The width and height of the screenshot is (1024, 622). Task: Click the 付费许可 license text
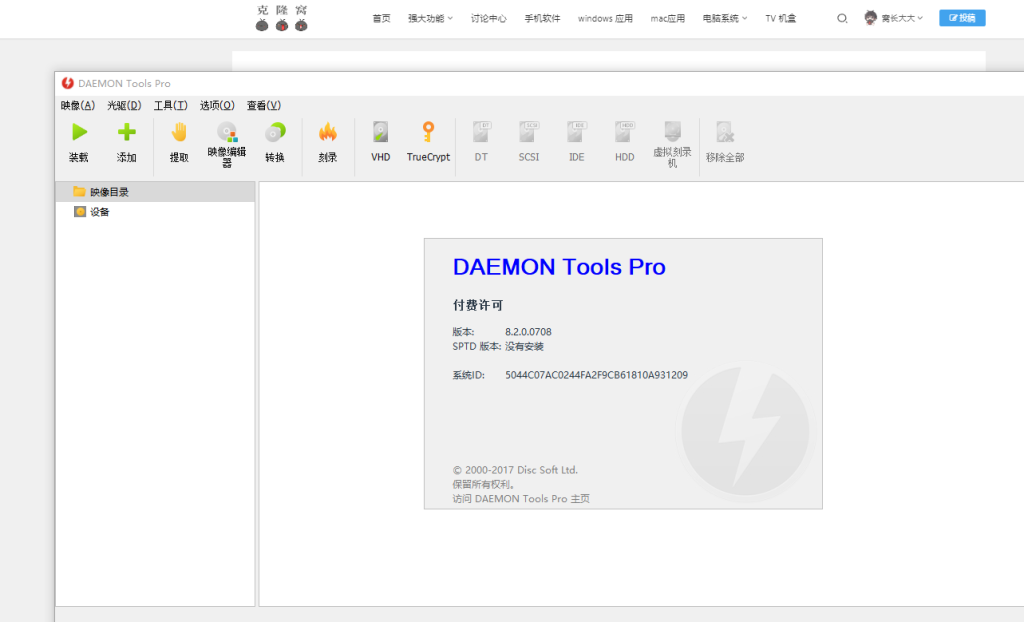pyautogui.click(x=478, y=305)
